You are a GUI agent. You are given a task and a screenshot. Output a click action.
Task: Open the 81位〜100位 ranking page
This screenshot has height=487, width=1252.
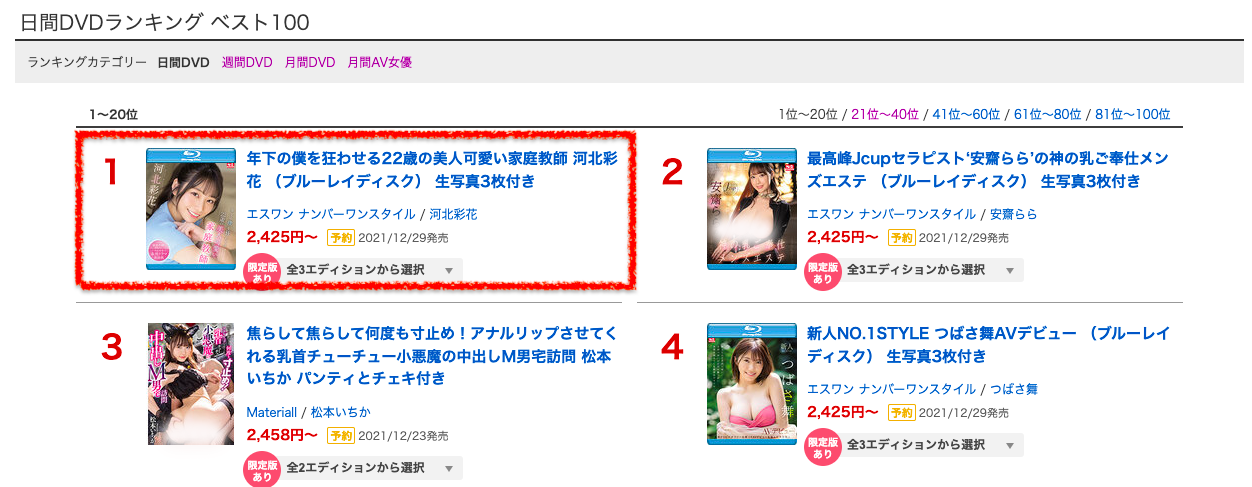coord(1133,114)
